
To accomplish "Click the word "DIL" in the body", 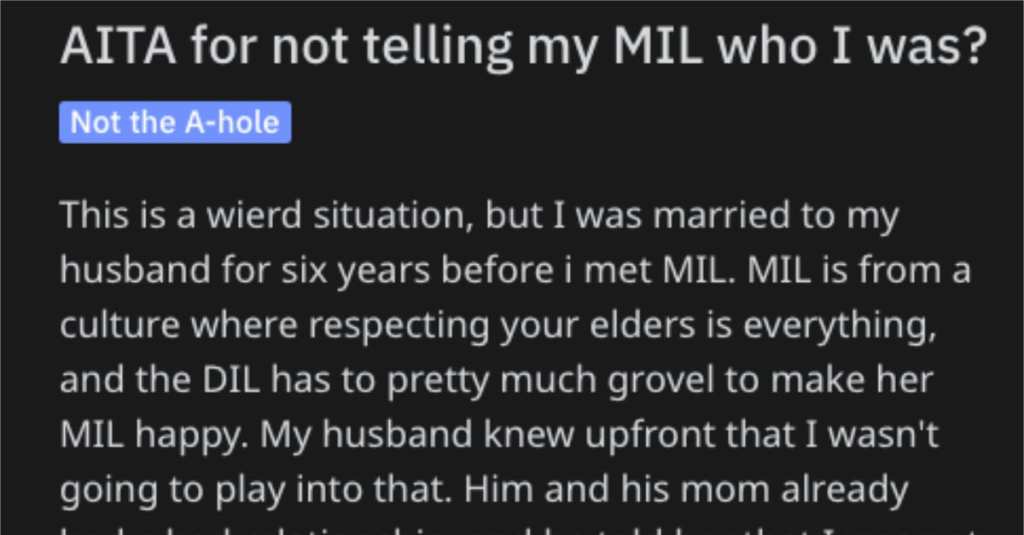I will coord(231,380).
